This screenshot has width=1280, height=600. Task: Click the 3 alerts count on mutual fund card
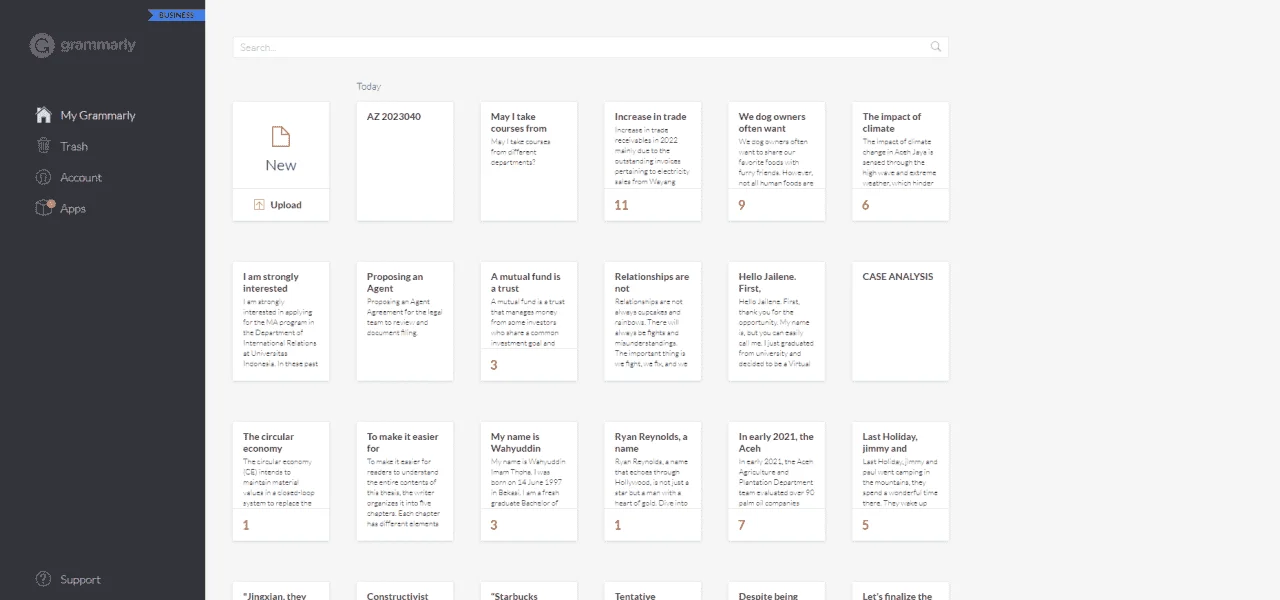(494, 365)
